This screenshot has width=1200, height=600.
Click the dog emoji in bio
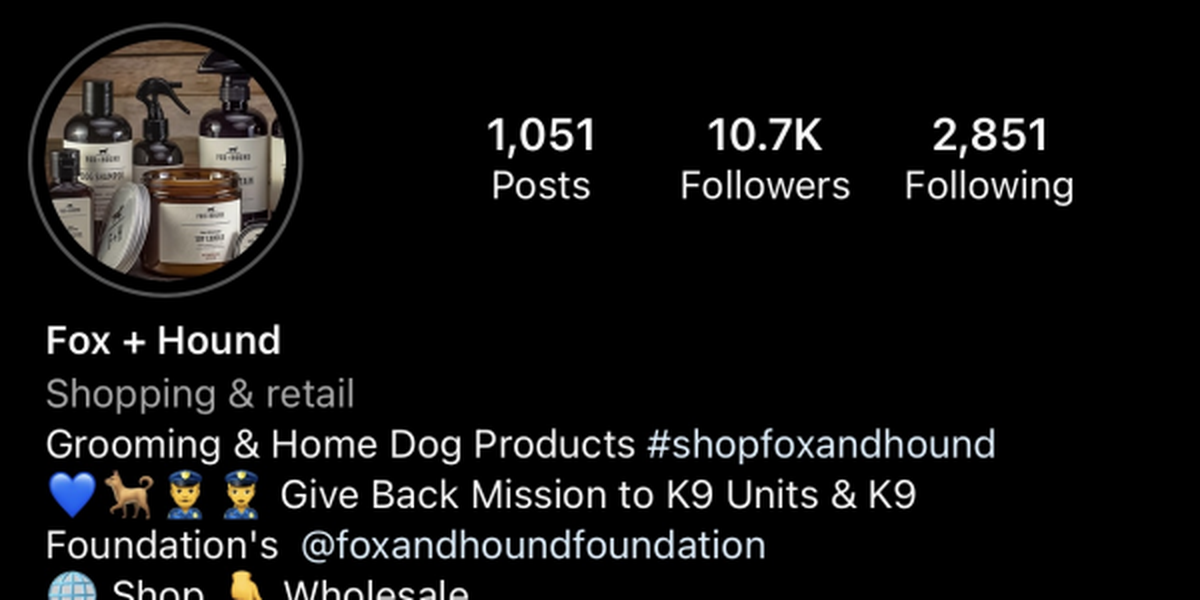pos(130,495)
